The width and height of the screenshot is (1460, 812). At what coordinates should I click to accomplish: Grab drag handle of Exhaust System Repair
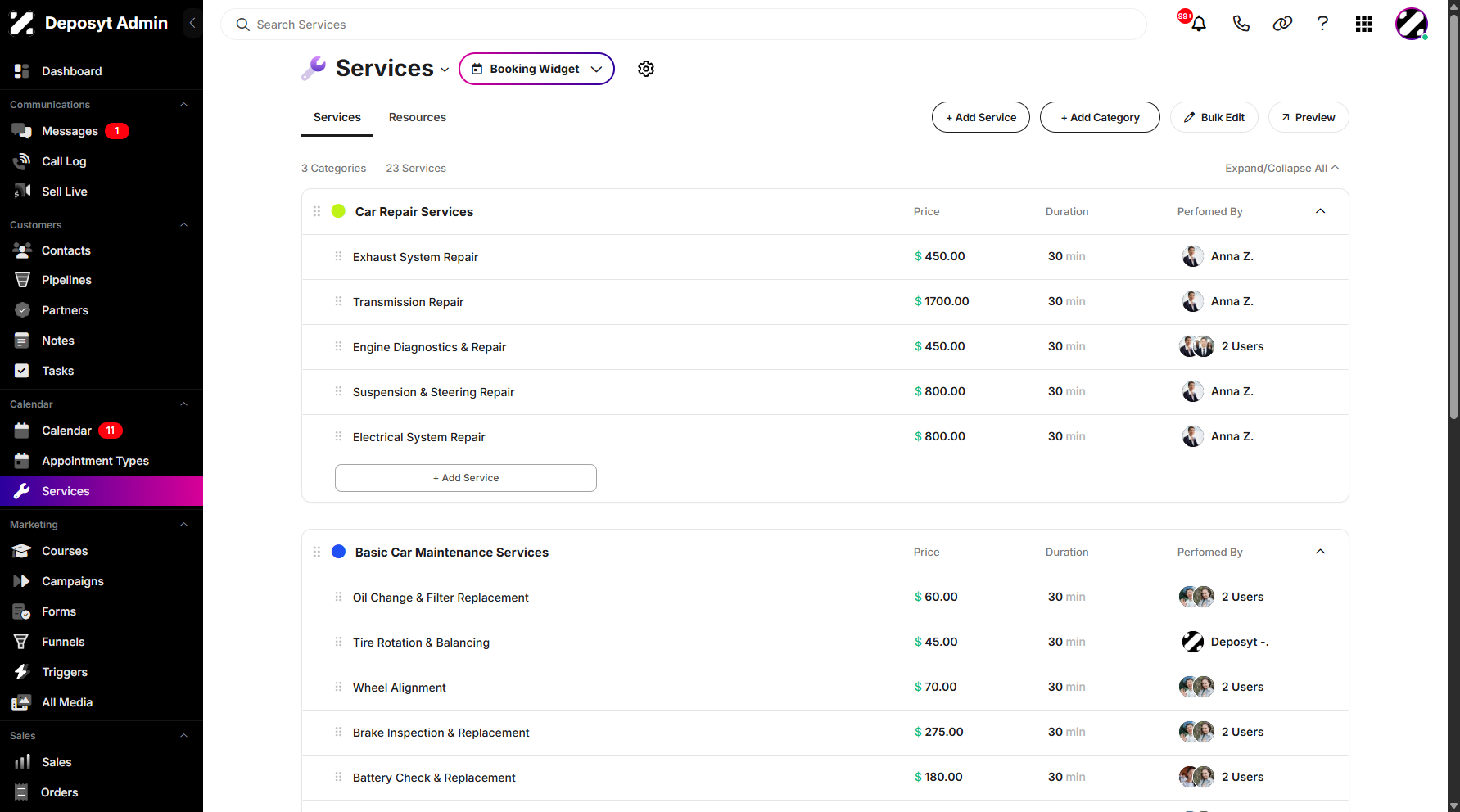(338, 256)
